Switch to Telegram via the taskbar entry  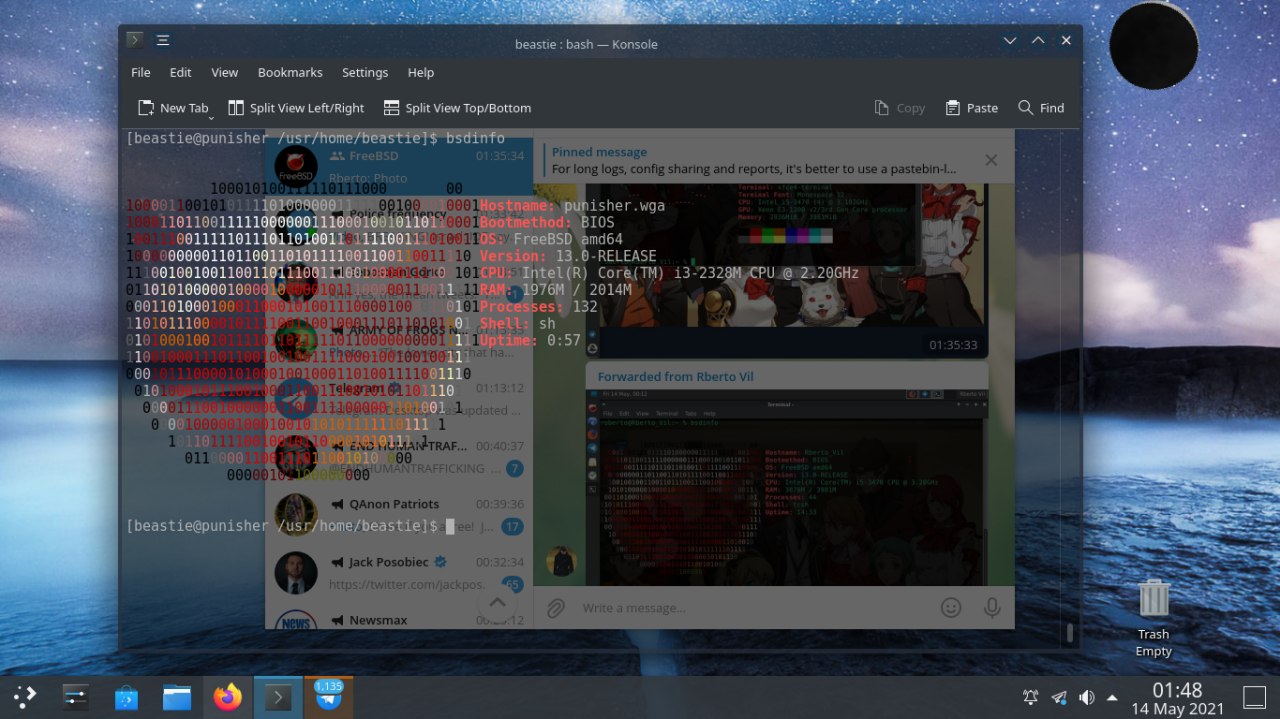(328, 697)
